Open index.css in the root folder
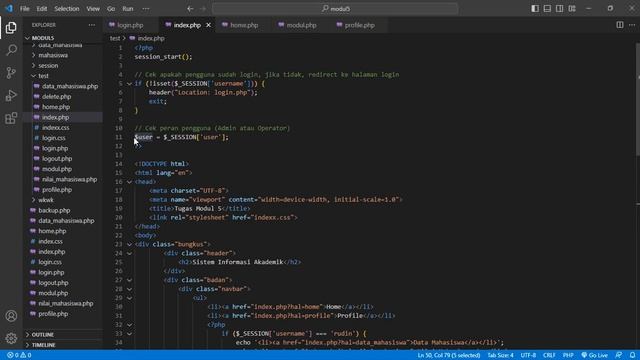This screenshot has height=360, width=640. pyautogui.click(x=50, y=241)
